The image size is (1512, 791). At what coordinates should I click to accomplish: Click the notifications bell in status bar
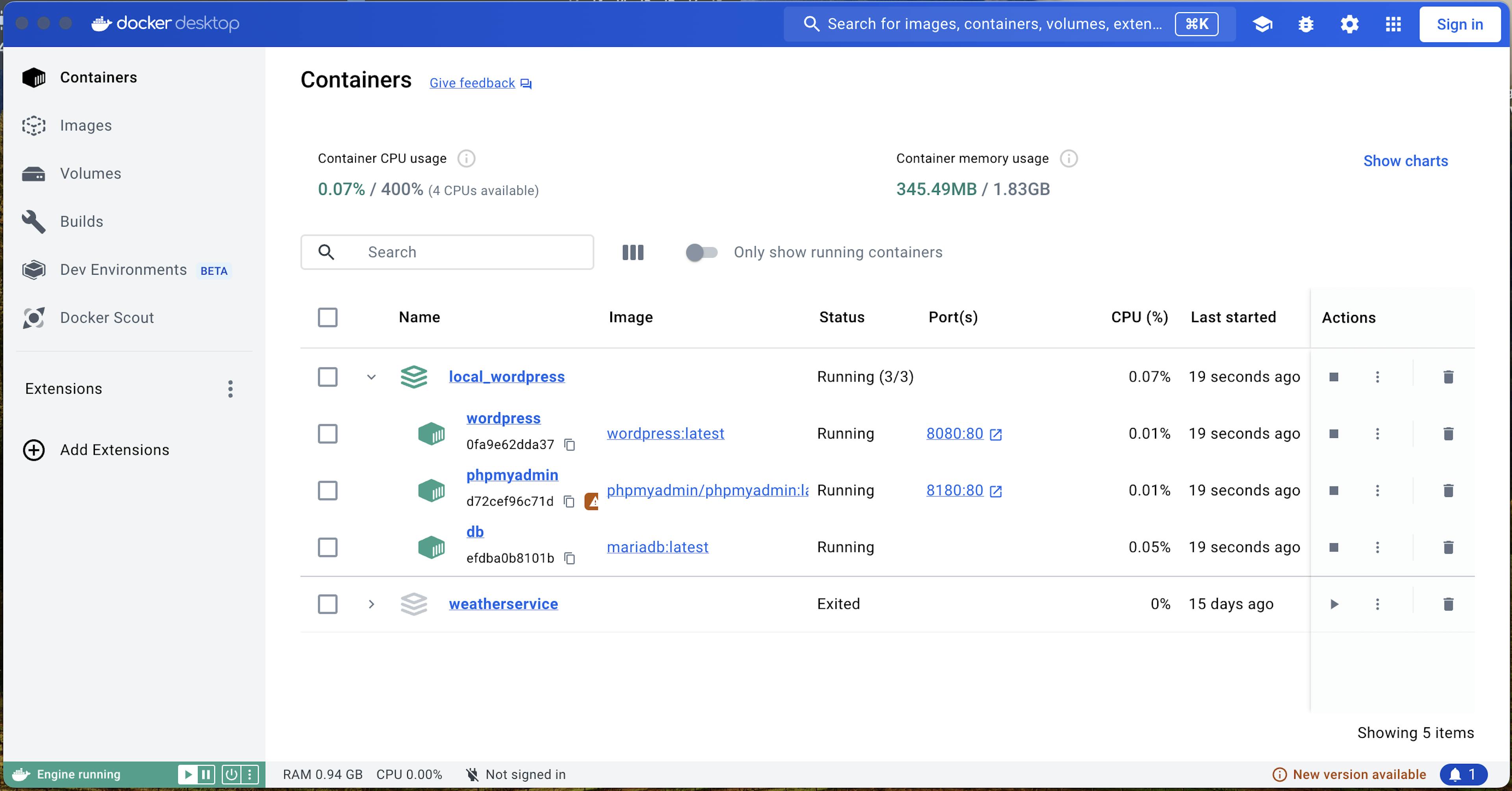coord(1463,774)
